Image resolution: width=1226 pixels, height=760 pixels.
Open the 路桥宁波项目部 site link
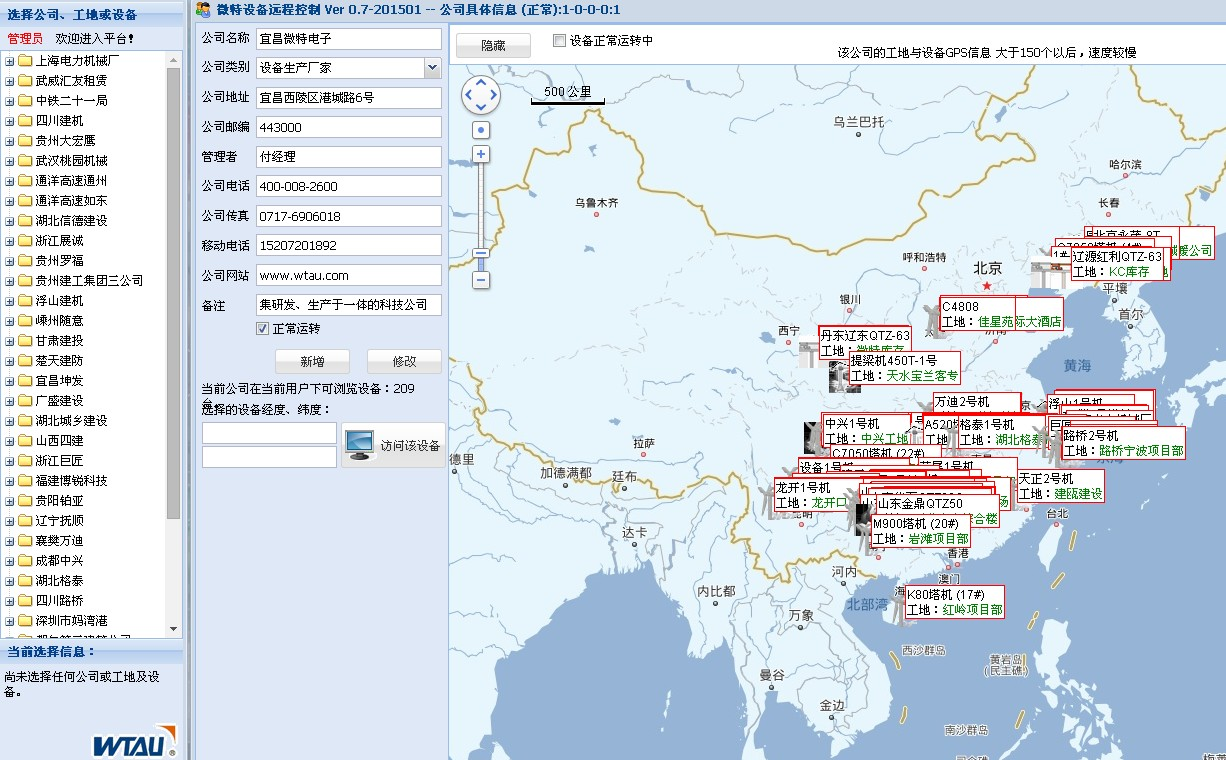pos(1141,451)
